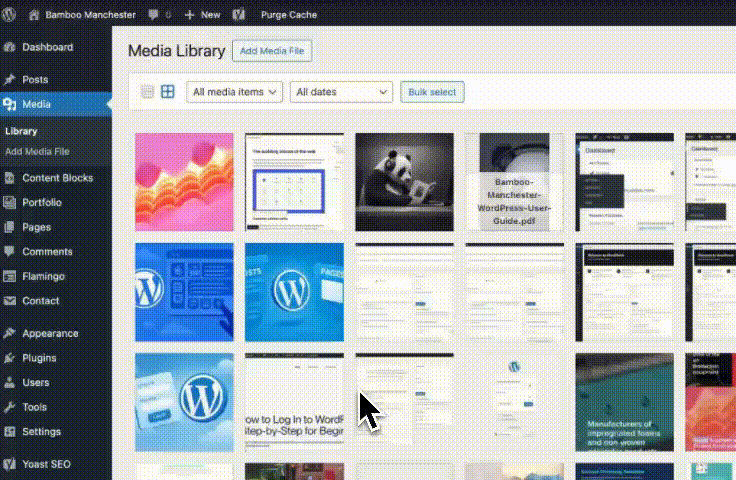This screenshot has width=736, height=480.
Task: Click the Tools wrench icon
Action: 9,407
